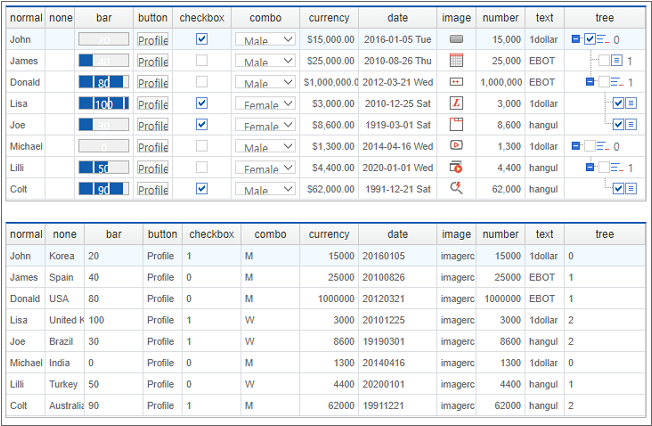Enable the checkbox in James's row
The image size is (652, 426).
(202, 61)
